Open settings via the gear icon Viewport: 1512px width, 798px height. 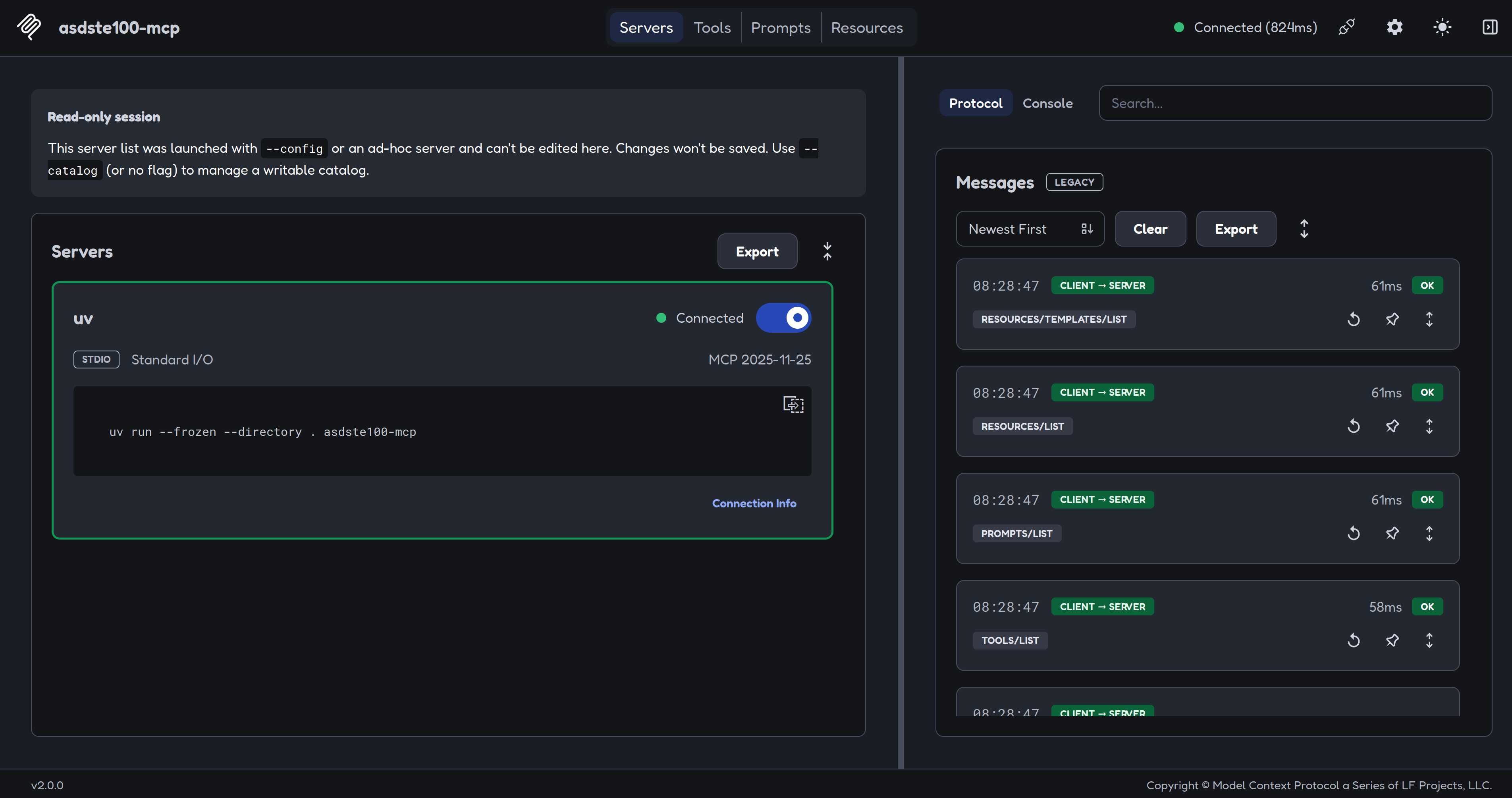pos(1394,27)
